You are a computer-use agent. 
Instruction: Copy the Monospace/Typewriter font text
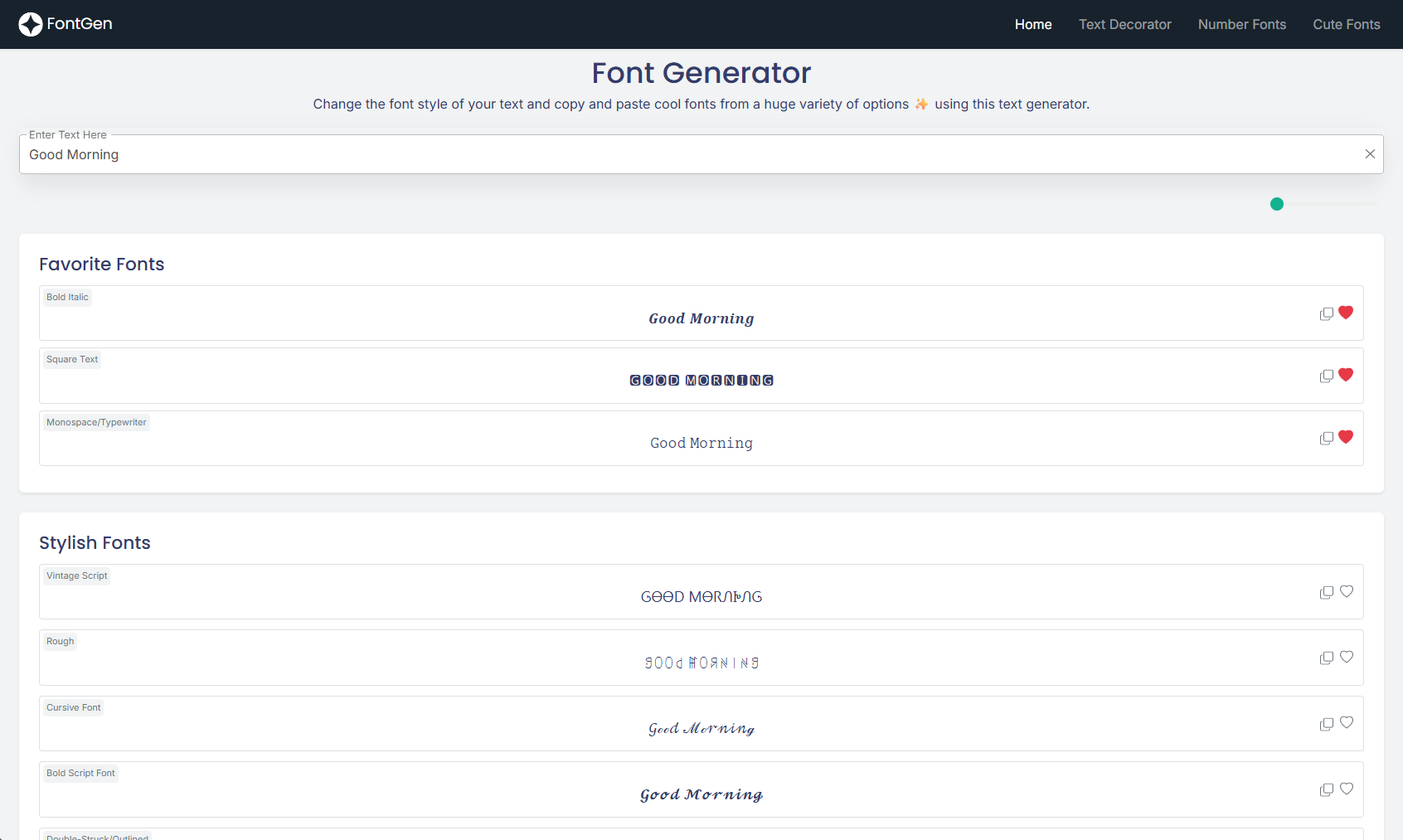(1326, 438)
